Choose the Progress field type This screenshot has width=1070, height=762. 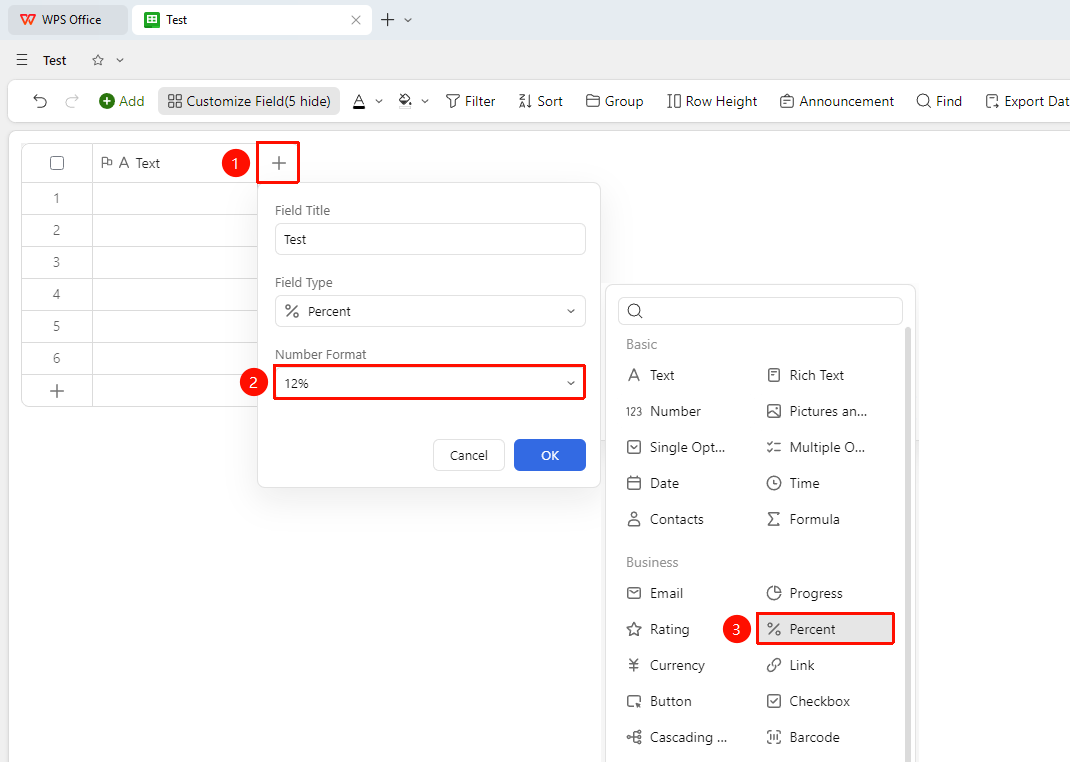click(x=805, y=594)
